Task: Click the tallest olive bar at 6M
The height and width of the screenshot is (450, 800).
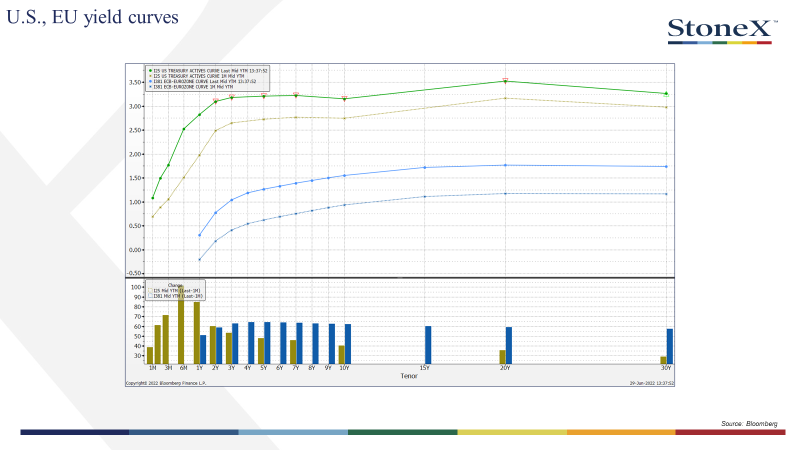Action: [x=181, y=324]
